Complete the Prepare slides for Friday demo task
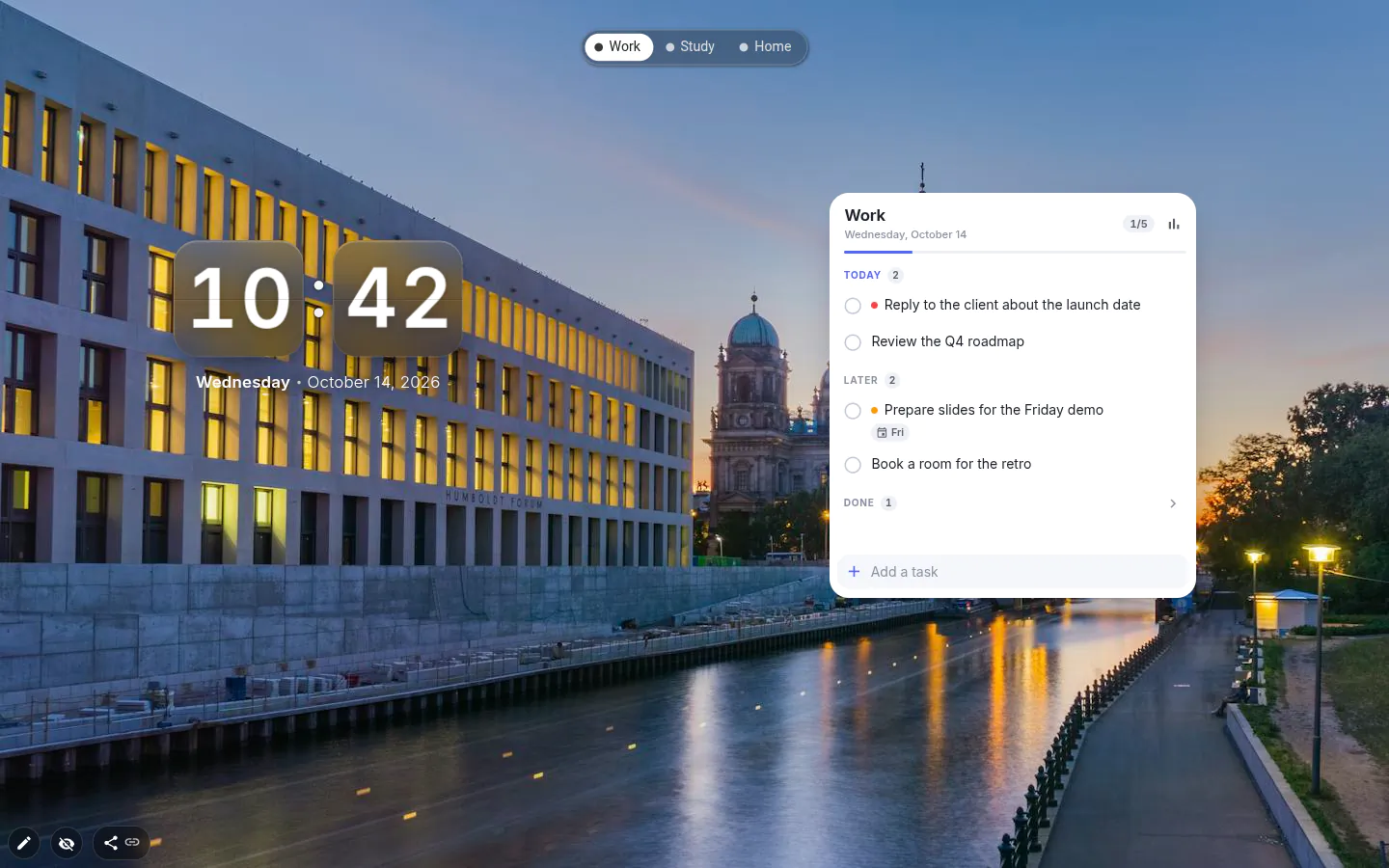This screenshot has height=868, width=1389. click(x=853, y=411)
